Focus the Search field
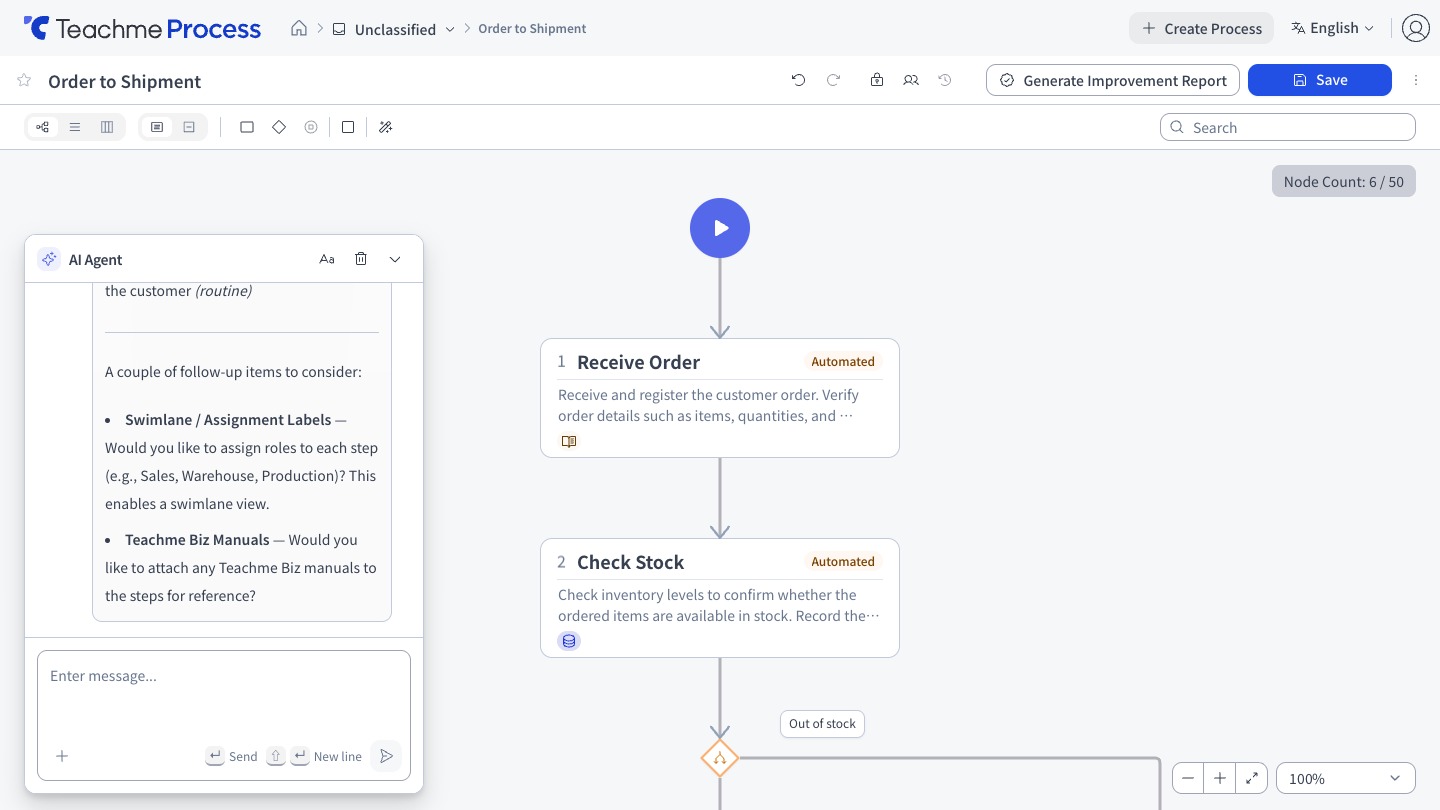1440x810 pixels. [1288, 127]
